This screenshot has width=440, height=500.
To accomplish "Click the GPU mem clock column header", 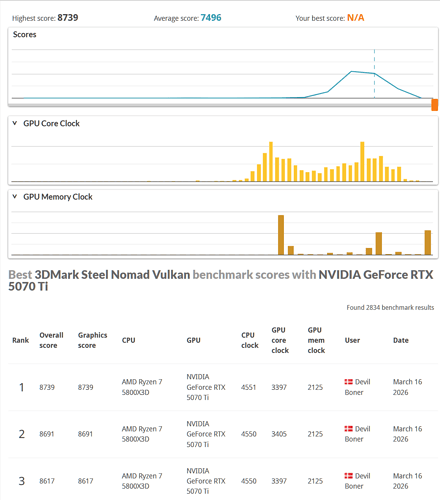I will (x=316, y=340).
